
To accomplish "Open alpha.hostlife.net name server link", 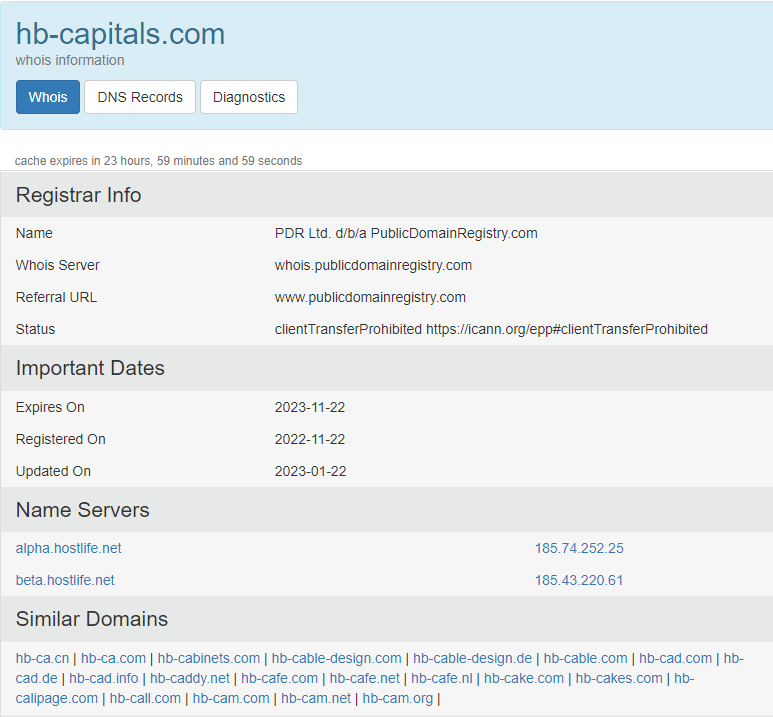I will point(69,548).
